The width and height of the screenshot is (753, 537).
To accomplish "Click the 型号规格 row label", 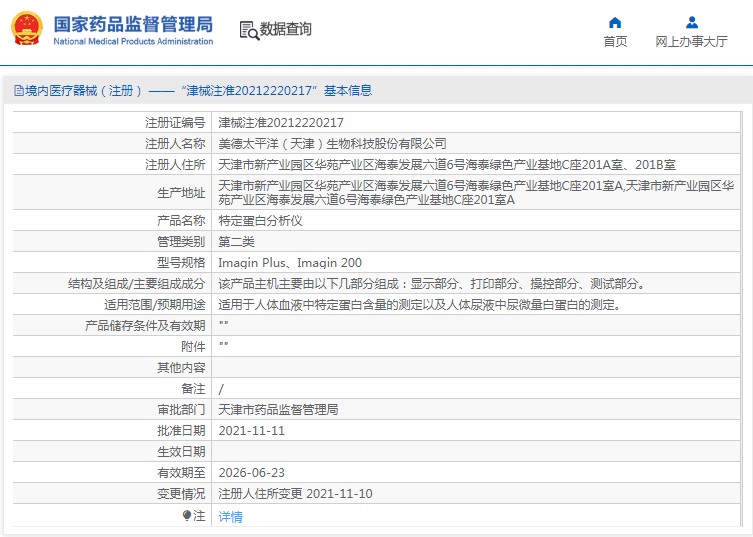I will click(181, 263).
